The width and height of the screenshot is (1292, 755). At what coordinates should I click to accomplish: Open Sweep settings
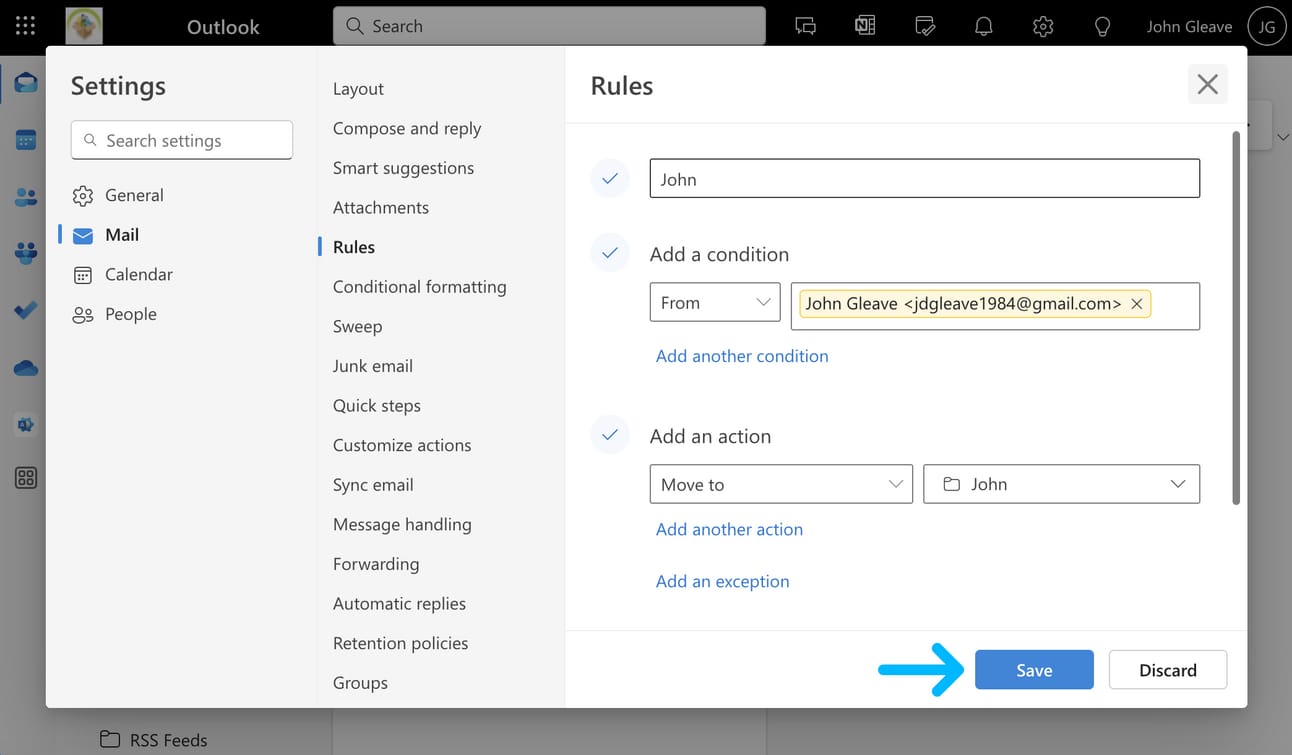coord(358,326)
